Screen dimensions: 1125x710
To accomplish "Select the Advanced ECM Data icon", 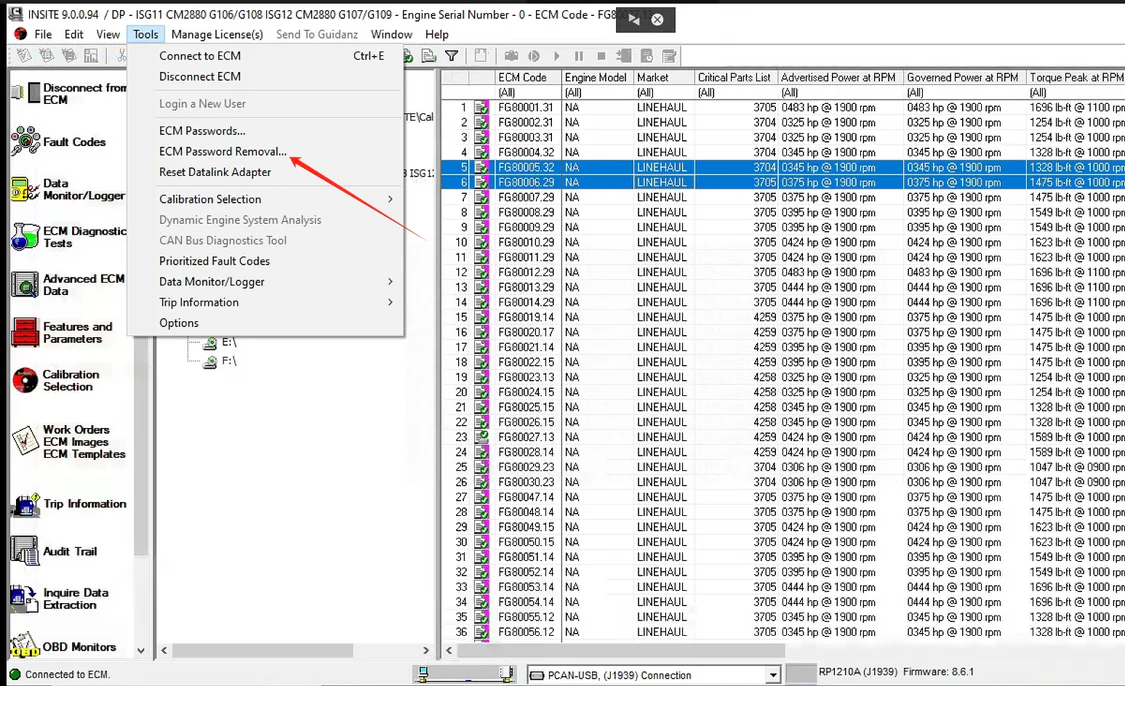I will (x=25, y=285).
